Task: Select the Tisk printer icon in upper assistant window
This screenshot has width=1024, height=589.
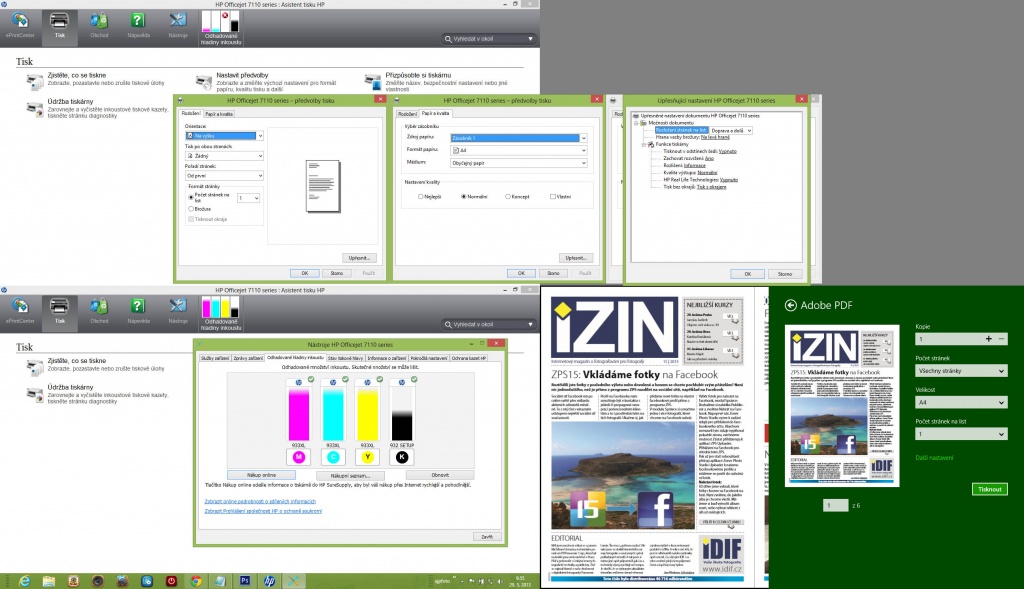Action: coord(59,26)
